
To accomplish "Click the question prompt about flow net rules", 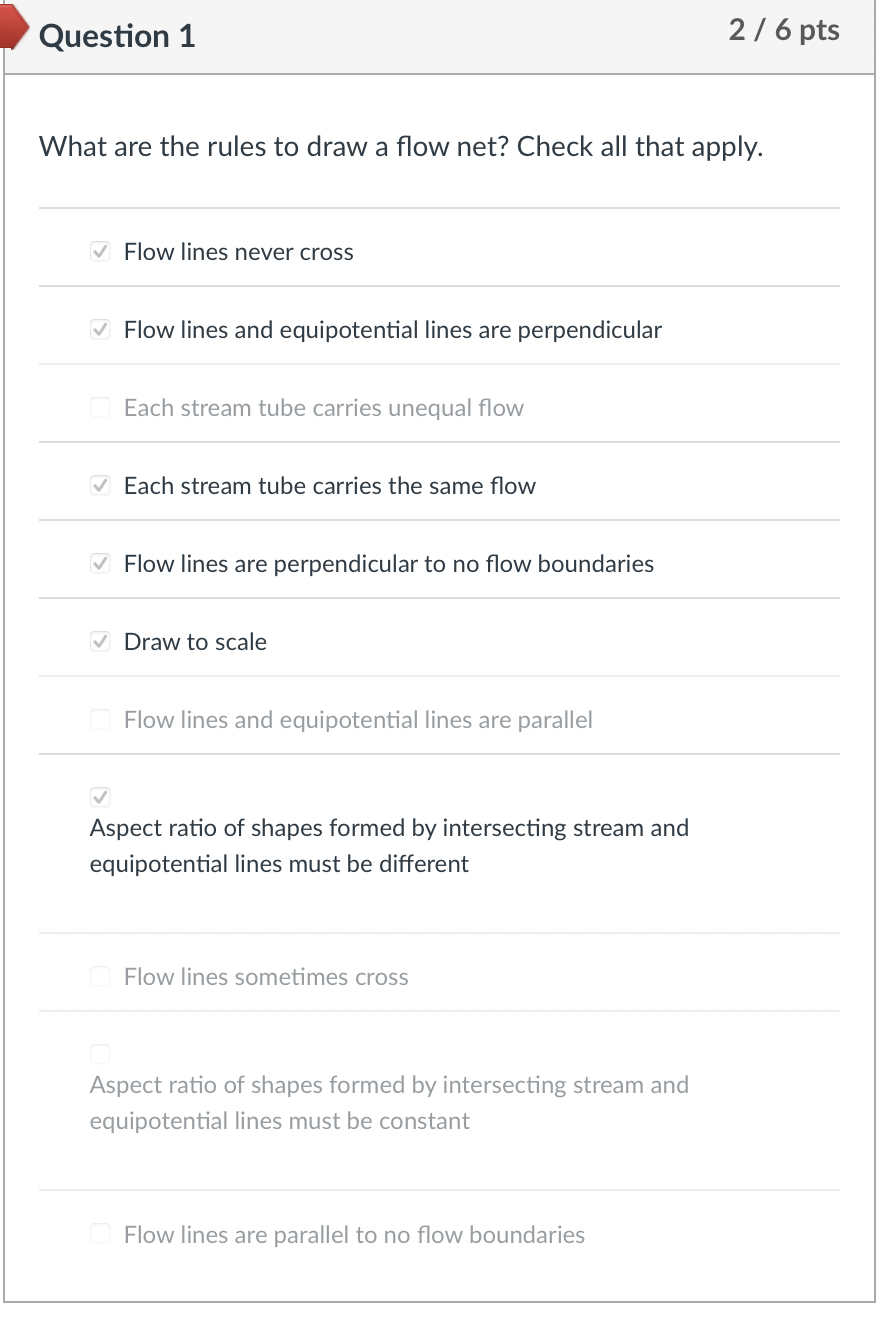I will (400, 147).
